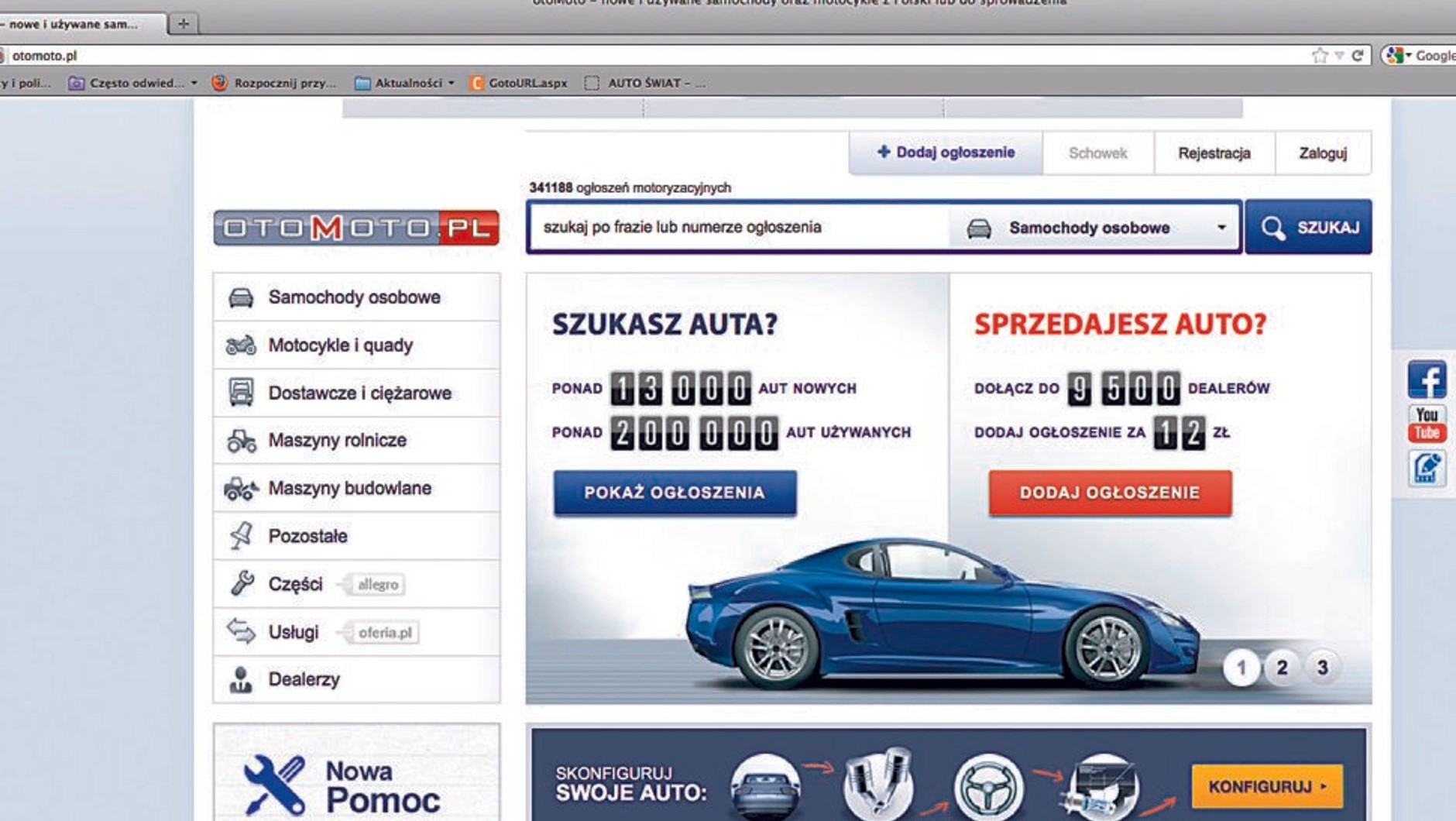Click the tractor icon for Maszyny rolnicze
Image resolution: width=1456 pixels, height=821 pixels.
[x=241, y=440]
